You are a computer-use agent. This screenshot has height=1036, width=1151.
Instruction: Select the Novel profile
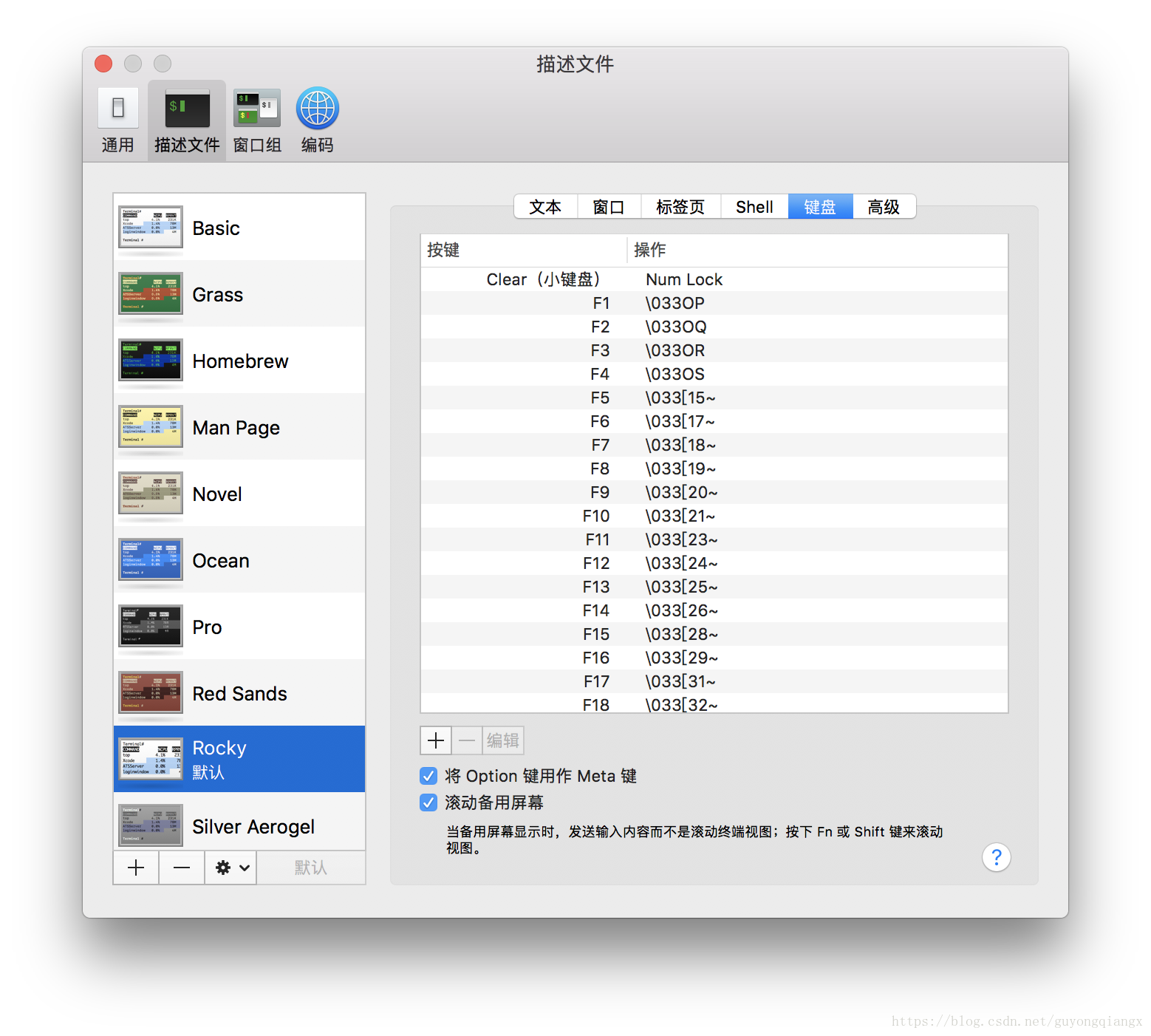click(239, 494)
